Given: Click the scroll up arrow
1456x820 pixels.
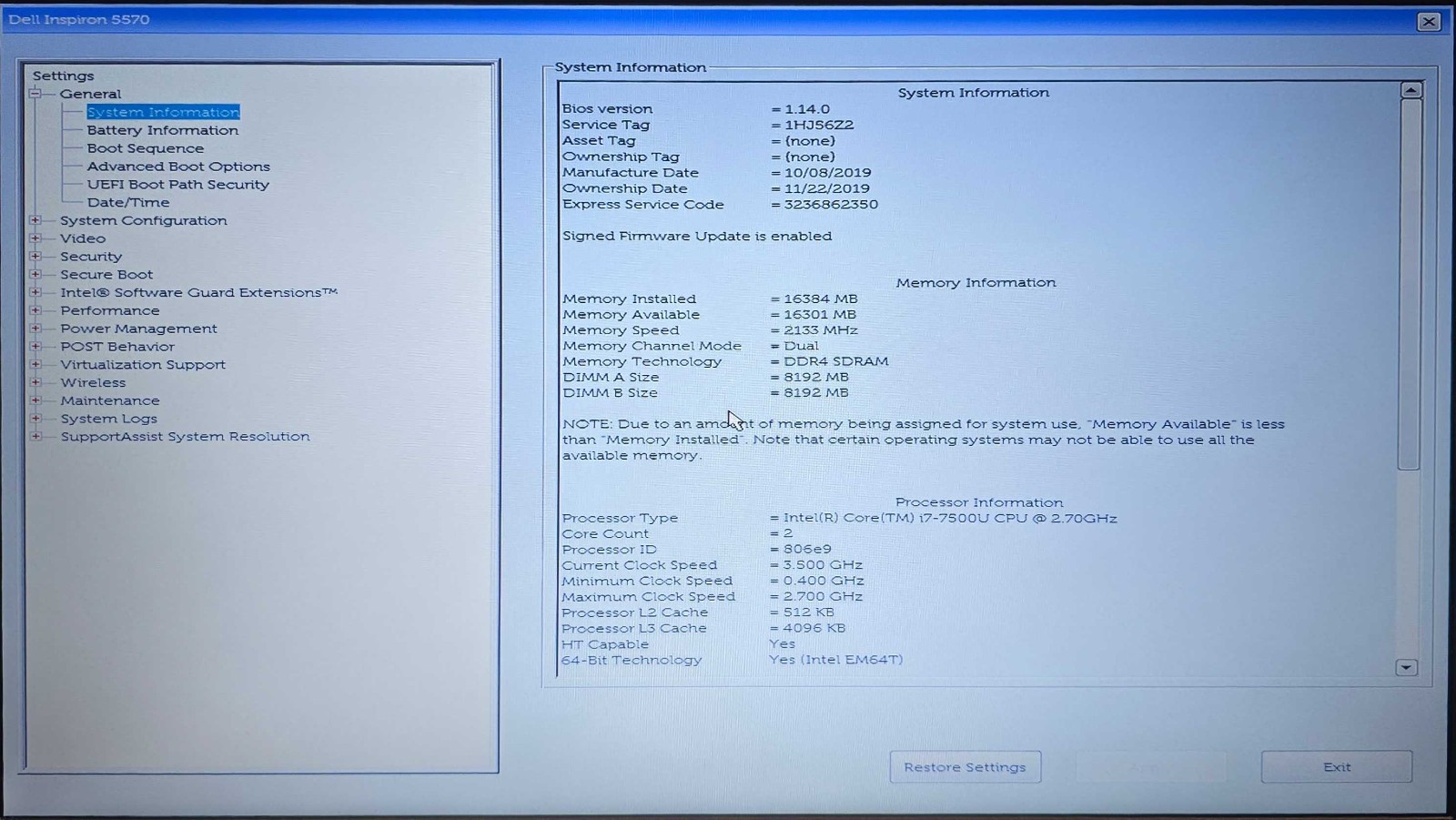Looking at the screenshot, I should coord(1410,90).
